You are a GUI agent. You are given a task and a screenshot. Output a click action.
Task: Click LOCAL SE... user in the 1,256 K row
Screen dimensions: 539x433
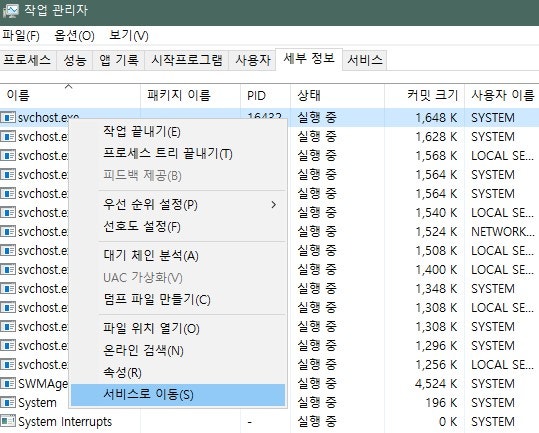pos(503,365)
